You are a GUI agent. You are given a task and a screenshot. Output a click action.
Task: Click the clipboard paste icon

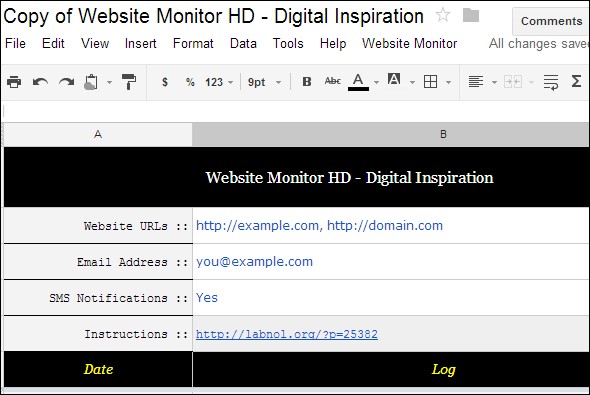point(91,82)
